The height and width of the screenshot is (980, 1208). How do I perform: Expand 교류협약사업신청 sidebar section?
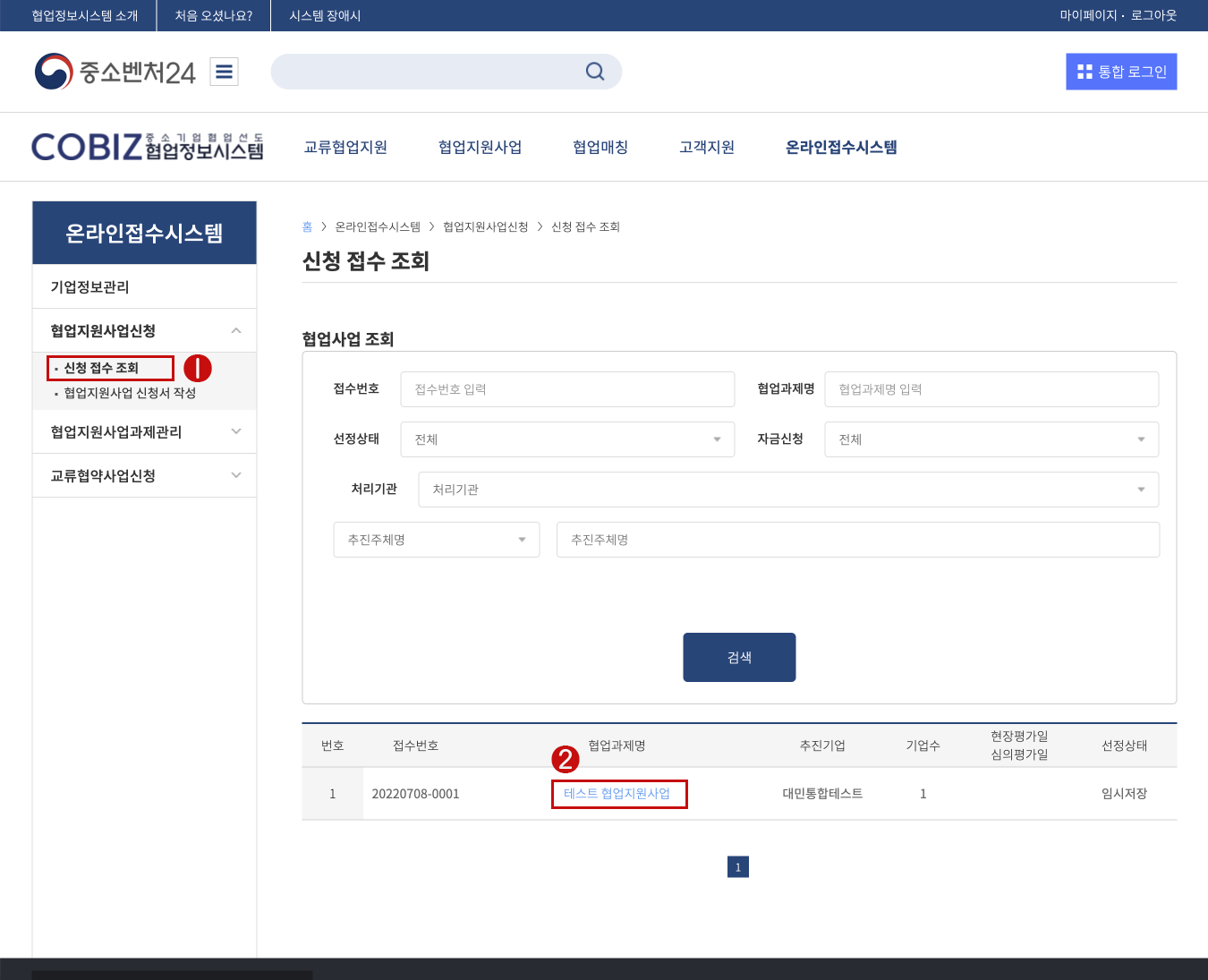[x=144, y=475]
